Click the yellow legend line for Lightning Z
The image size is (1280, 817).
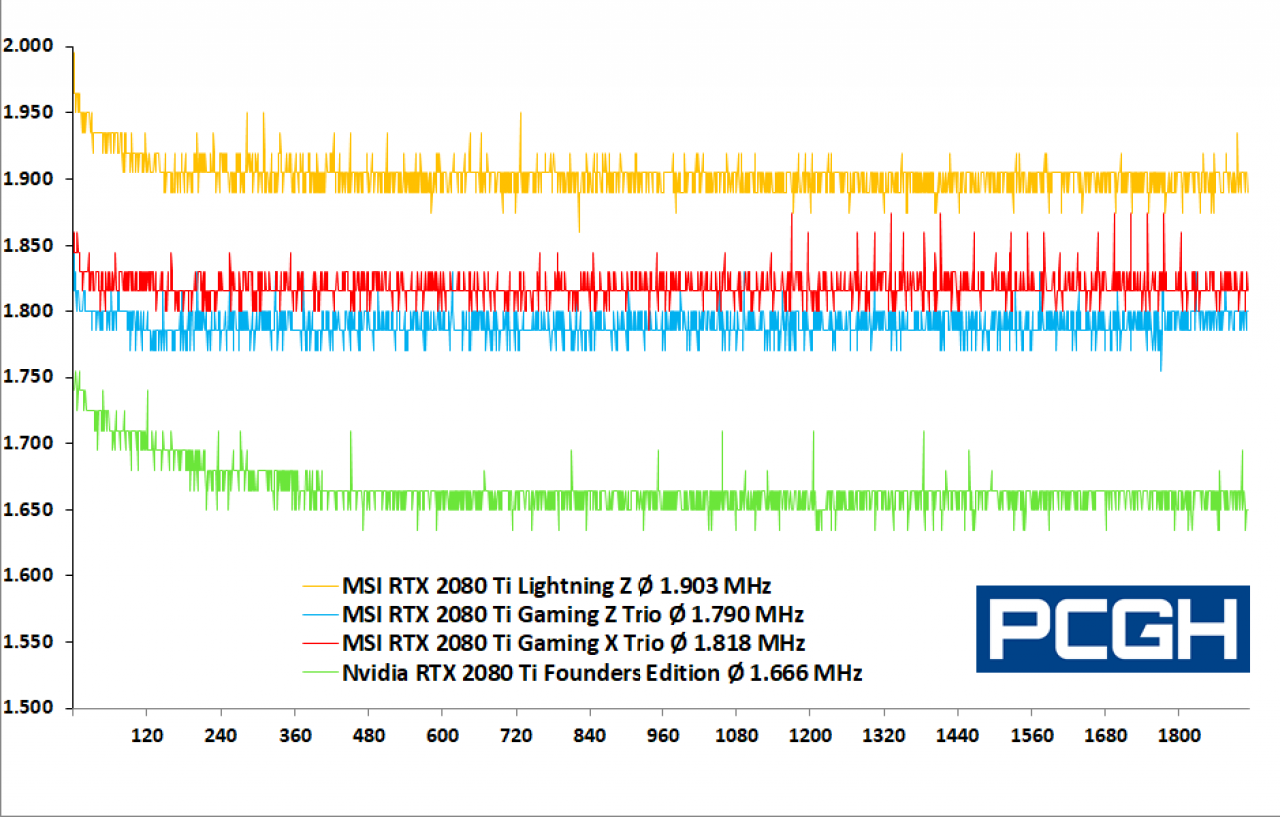pos(321,585)
